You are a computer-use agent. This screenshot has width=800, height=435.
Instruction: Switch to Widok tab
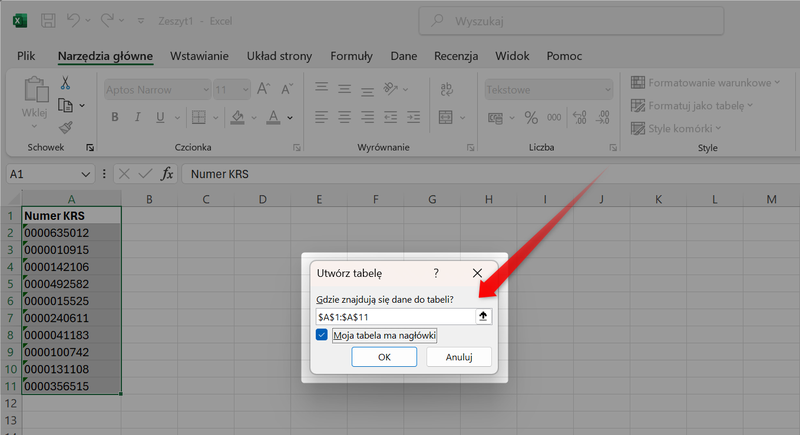pos(512,56)
